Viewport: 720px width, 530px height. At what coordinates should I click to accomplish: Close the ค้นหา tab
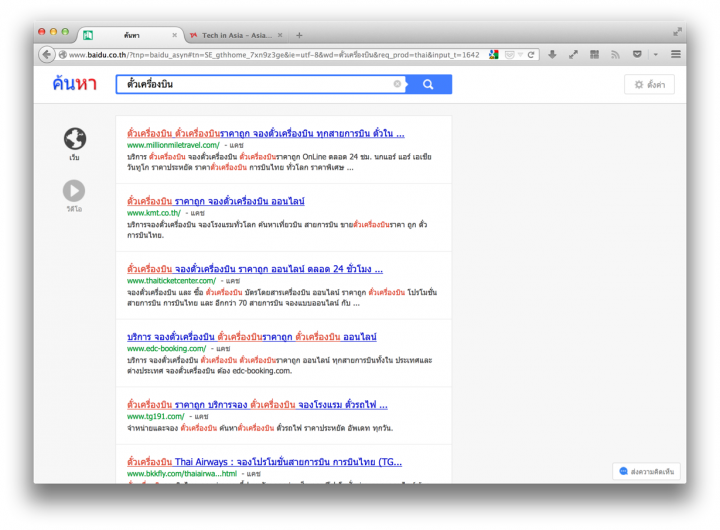(x=174, y=35)
